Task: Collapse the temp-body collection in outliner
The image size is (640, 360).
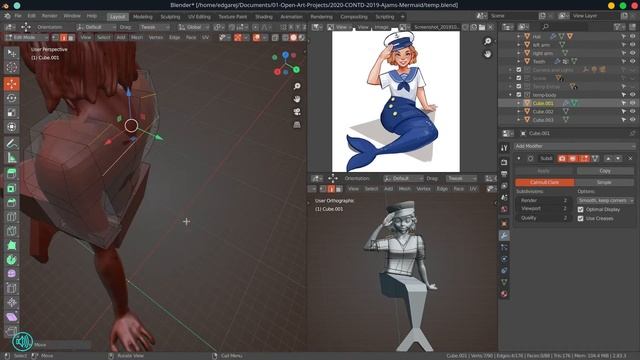Action: coord(511,95)
